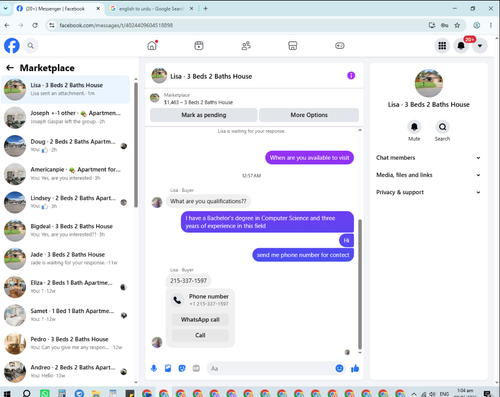Image resolution: width=500 pixels, height=397 pixels.
Task: Open Eliza - 2 Beds 1 Bath chat
Action: click(66, 287)
